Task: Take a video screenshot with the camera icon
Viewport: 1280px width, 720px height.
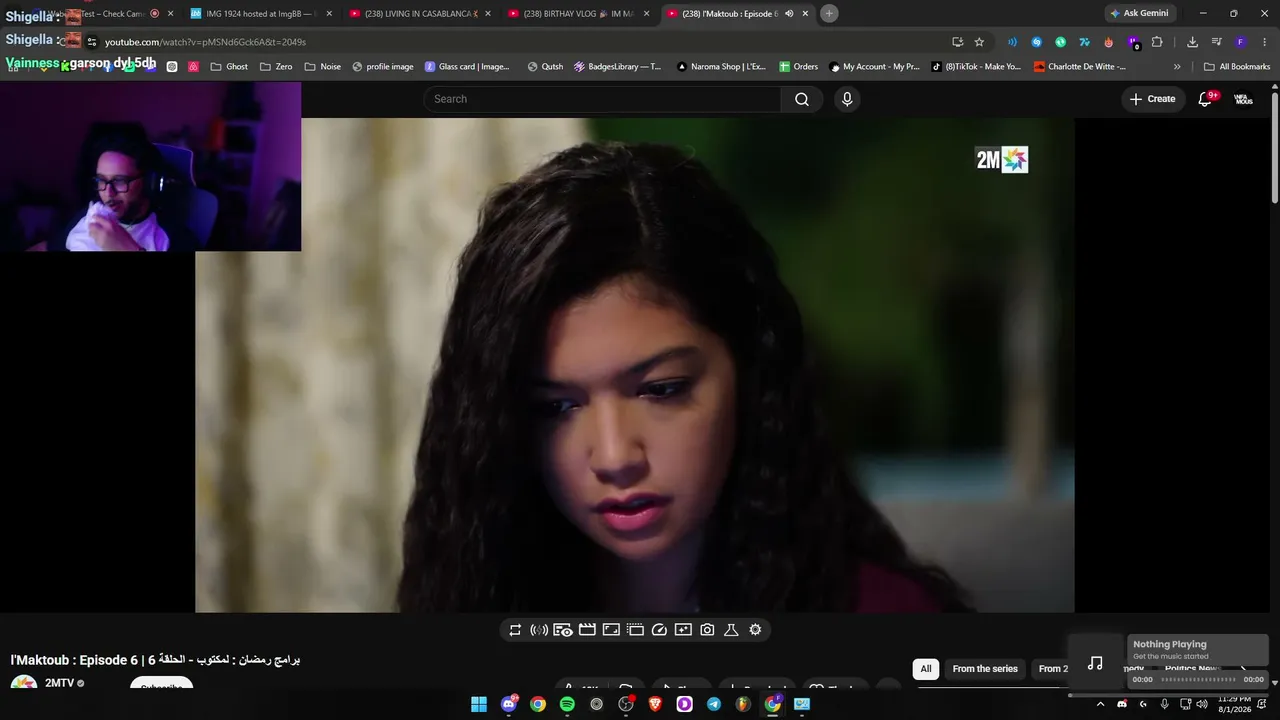Action: click(x=707, y=630)
